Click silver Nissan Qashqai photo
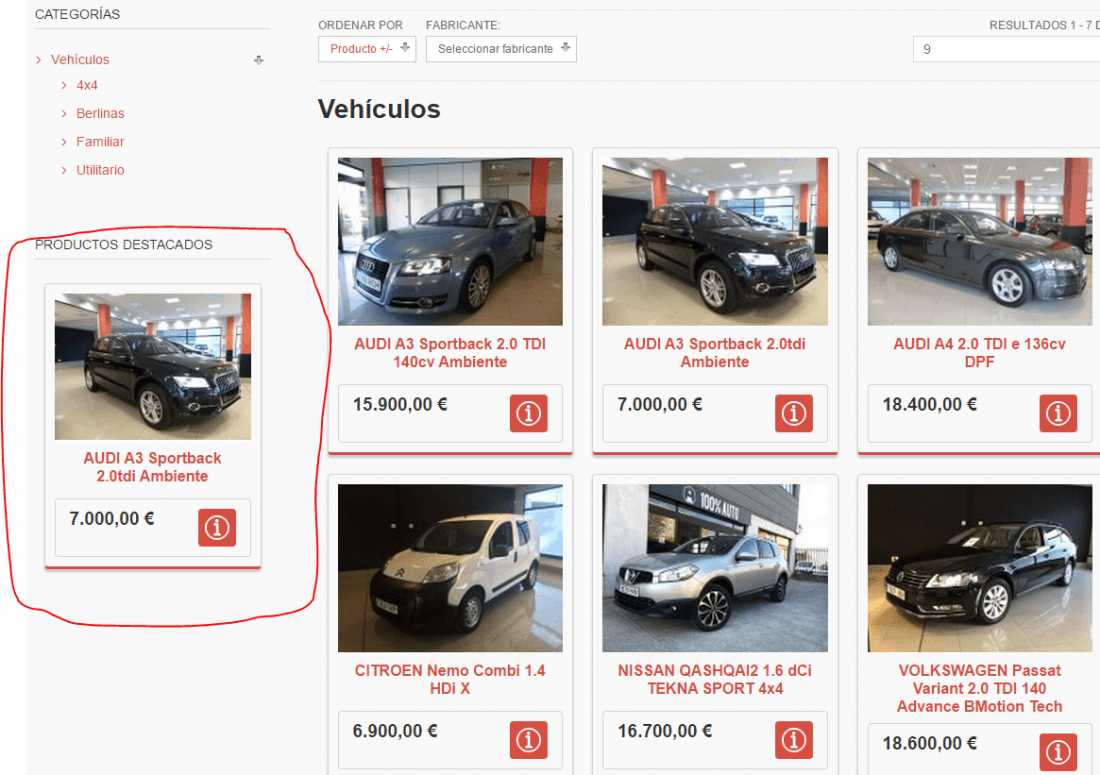This screenshot has height=775, width=1100. (715, 568)
